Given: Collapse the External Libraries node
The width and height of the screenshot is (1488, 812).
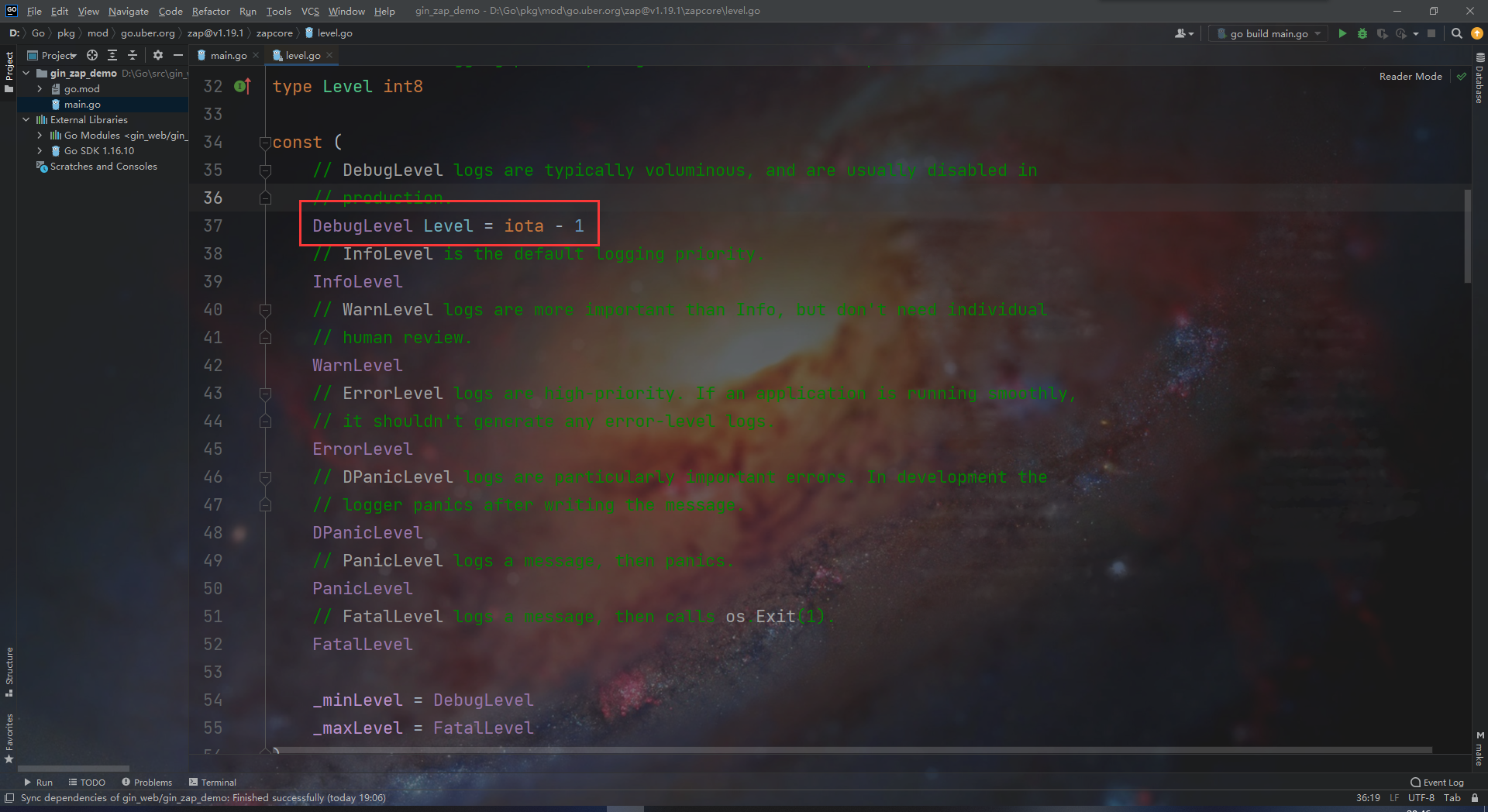Looking at the screenshot, I should click(x=26, y=120).
